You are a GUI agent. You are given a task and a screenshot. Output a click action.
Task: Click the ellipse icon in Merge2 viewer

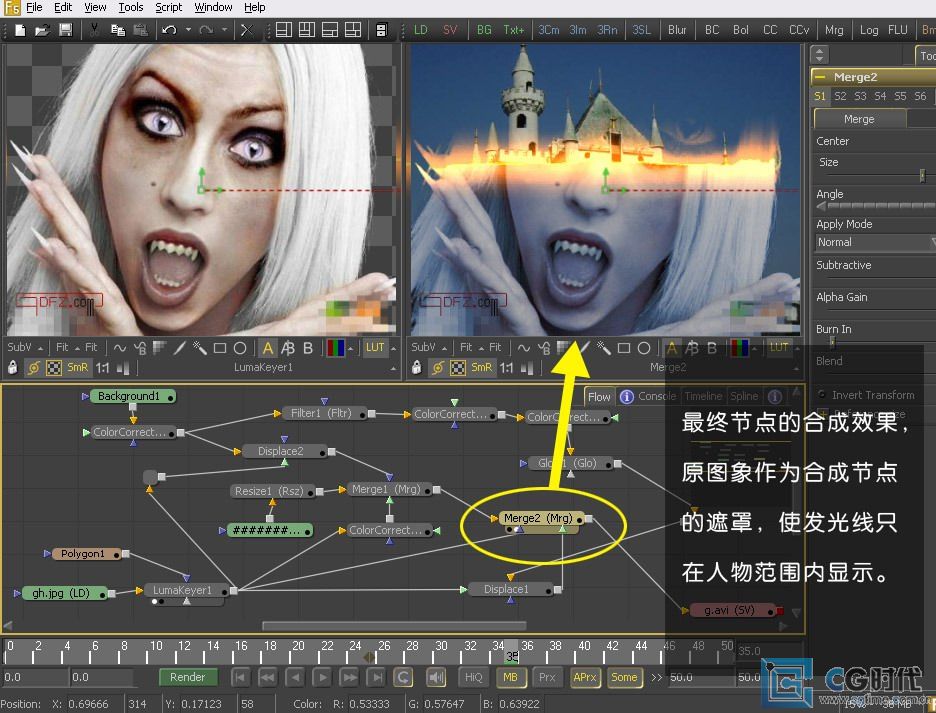[x=644, y=348]
